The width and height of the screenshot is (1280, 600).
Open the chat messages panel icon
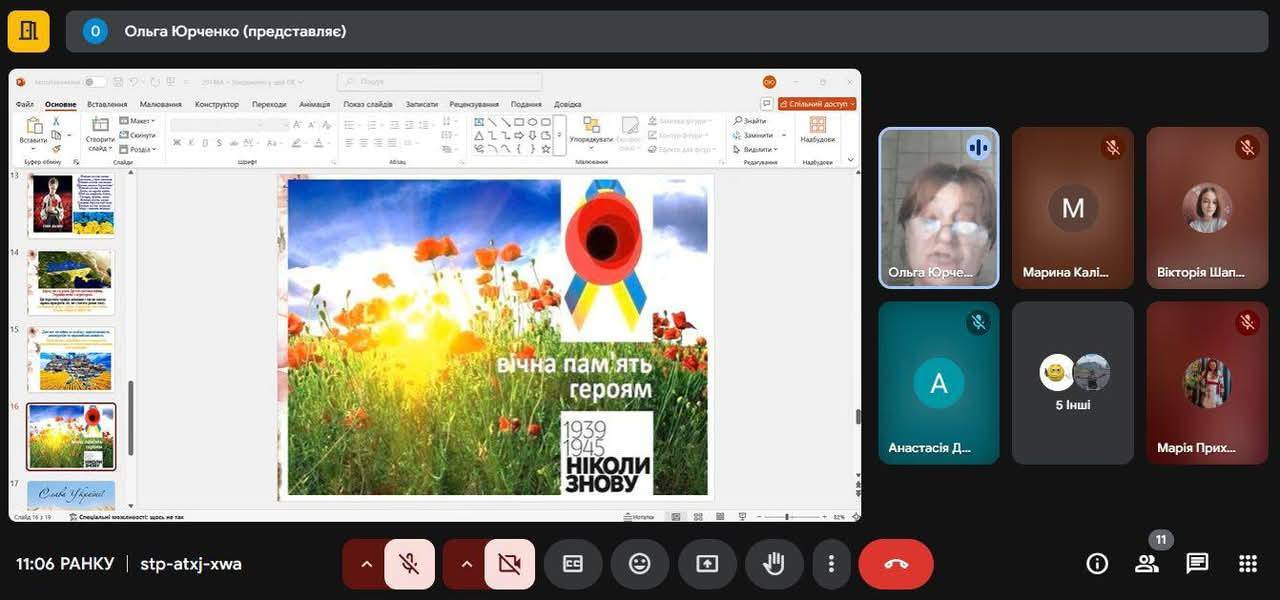pyautogui.click(x=1197, y=564)
